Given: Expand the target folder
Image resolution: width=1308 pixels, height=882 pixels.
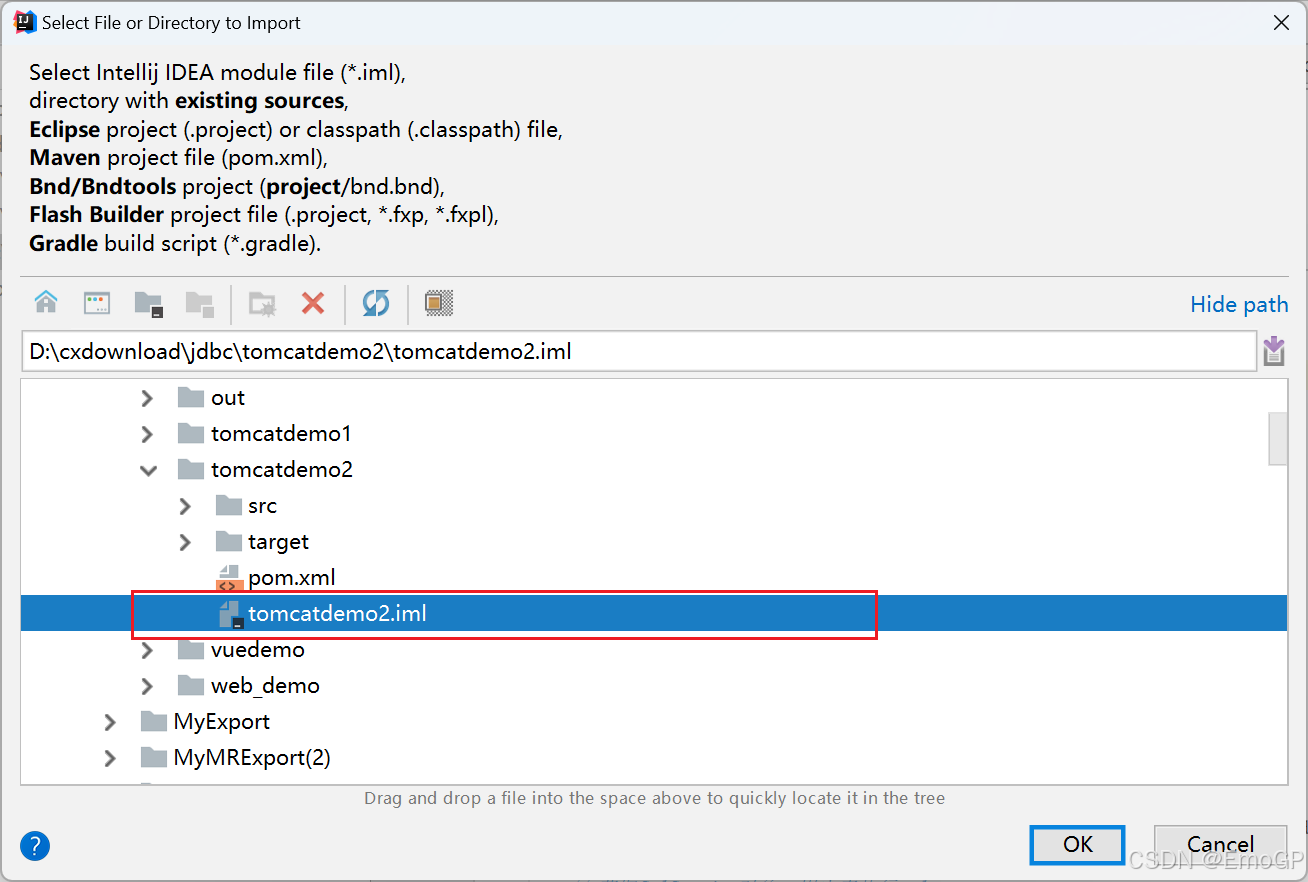Looking at the screenshot, I should (185, 542).
